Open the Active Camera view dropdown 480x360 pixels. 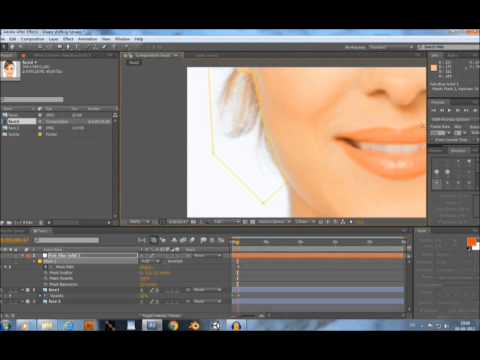coord(273,222)
